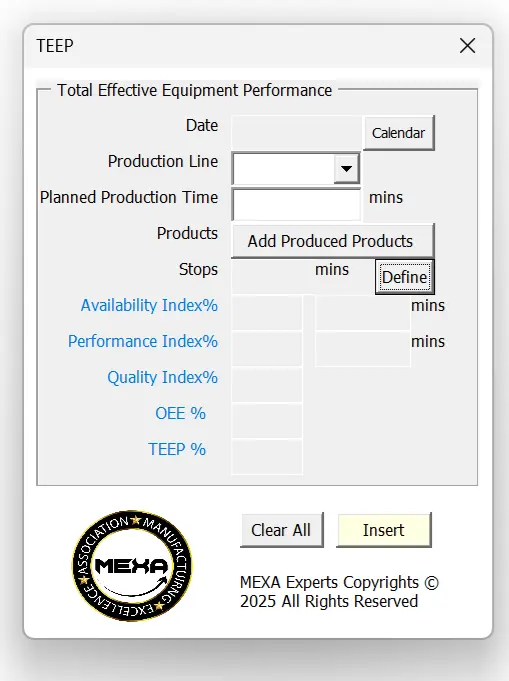The image size is (509, 681).
Task: Click the OEE % result box
Action: (x=267, y=420)
